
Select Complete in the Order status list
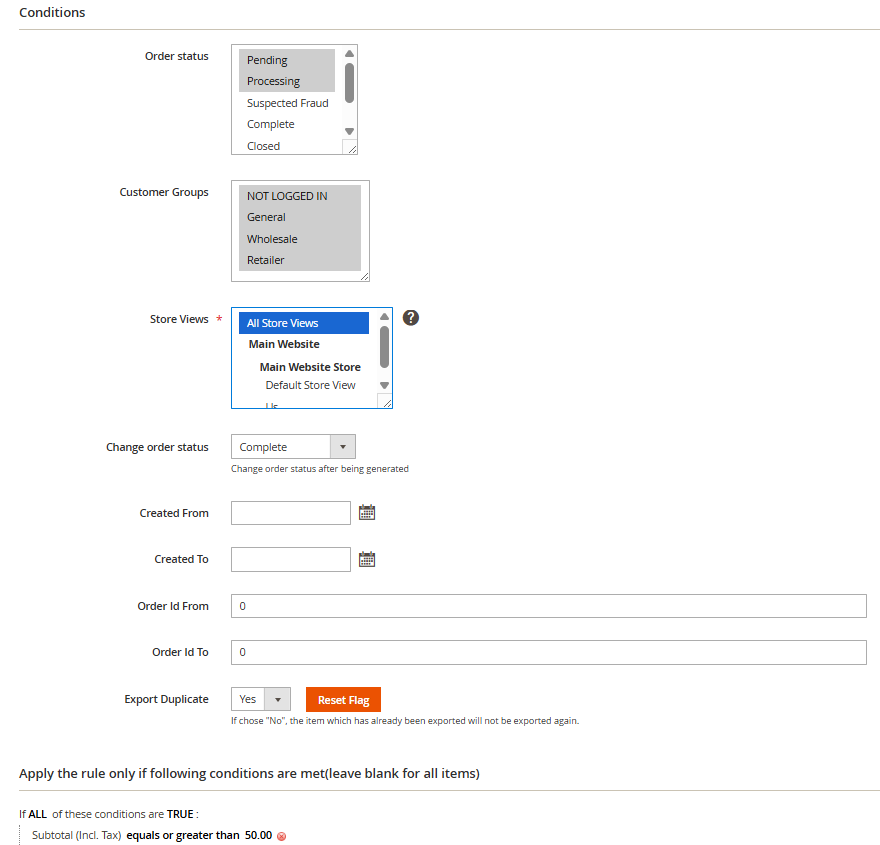pyautogui.click(x=270, y=124)
